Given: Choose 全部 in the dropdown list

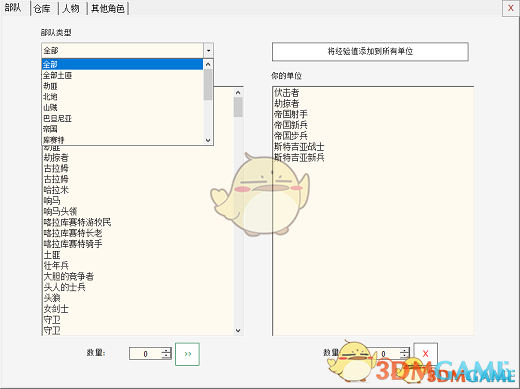Looking at the screenshot, I should pyautogui.click(x=122, y=64).
